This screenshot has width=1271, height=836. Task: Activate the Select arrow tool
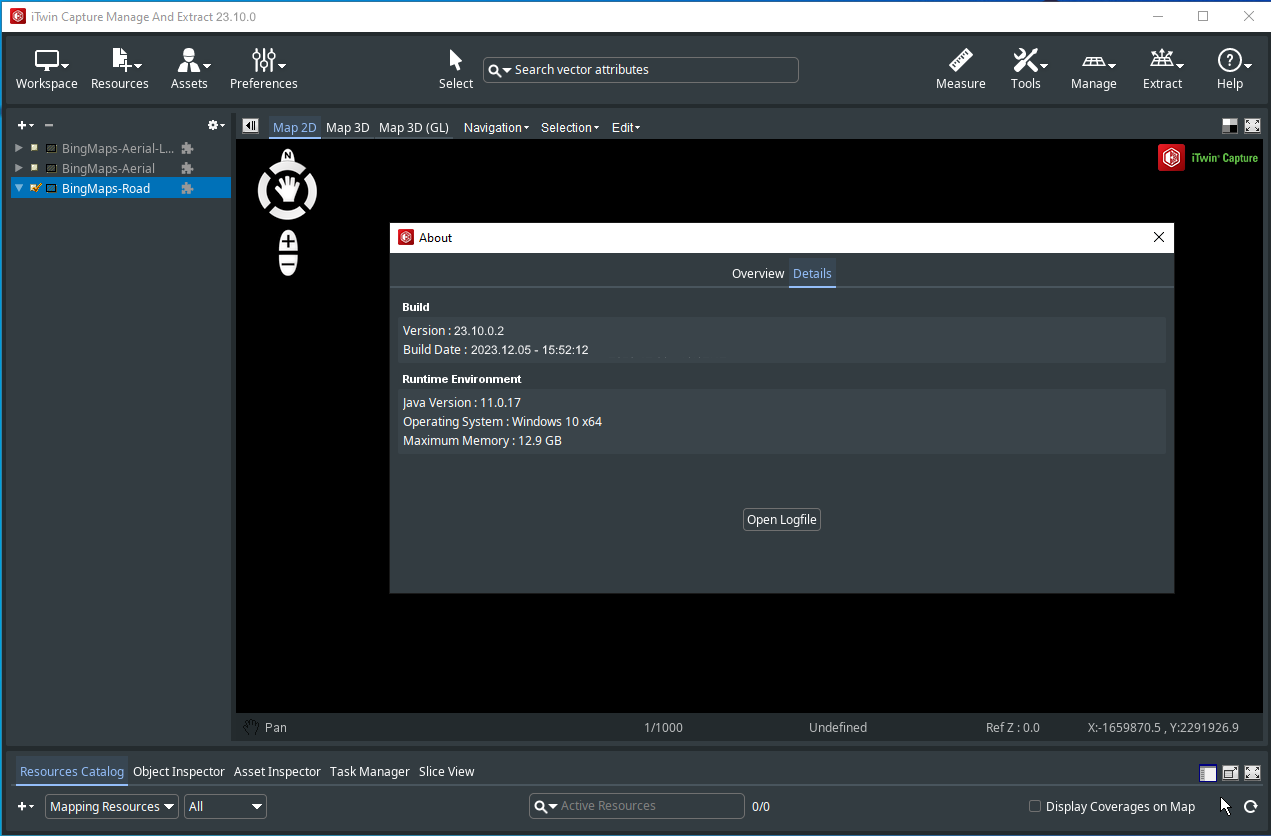(x=456, y=70)
